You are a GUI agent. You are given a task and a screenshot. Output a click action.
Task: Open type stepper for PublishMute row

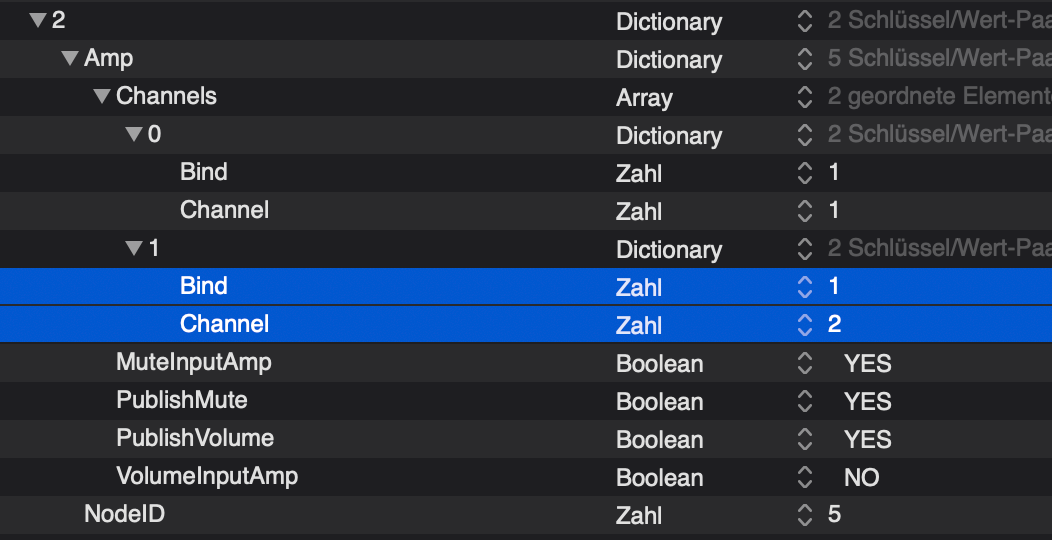[804, 402]
